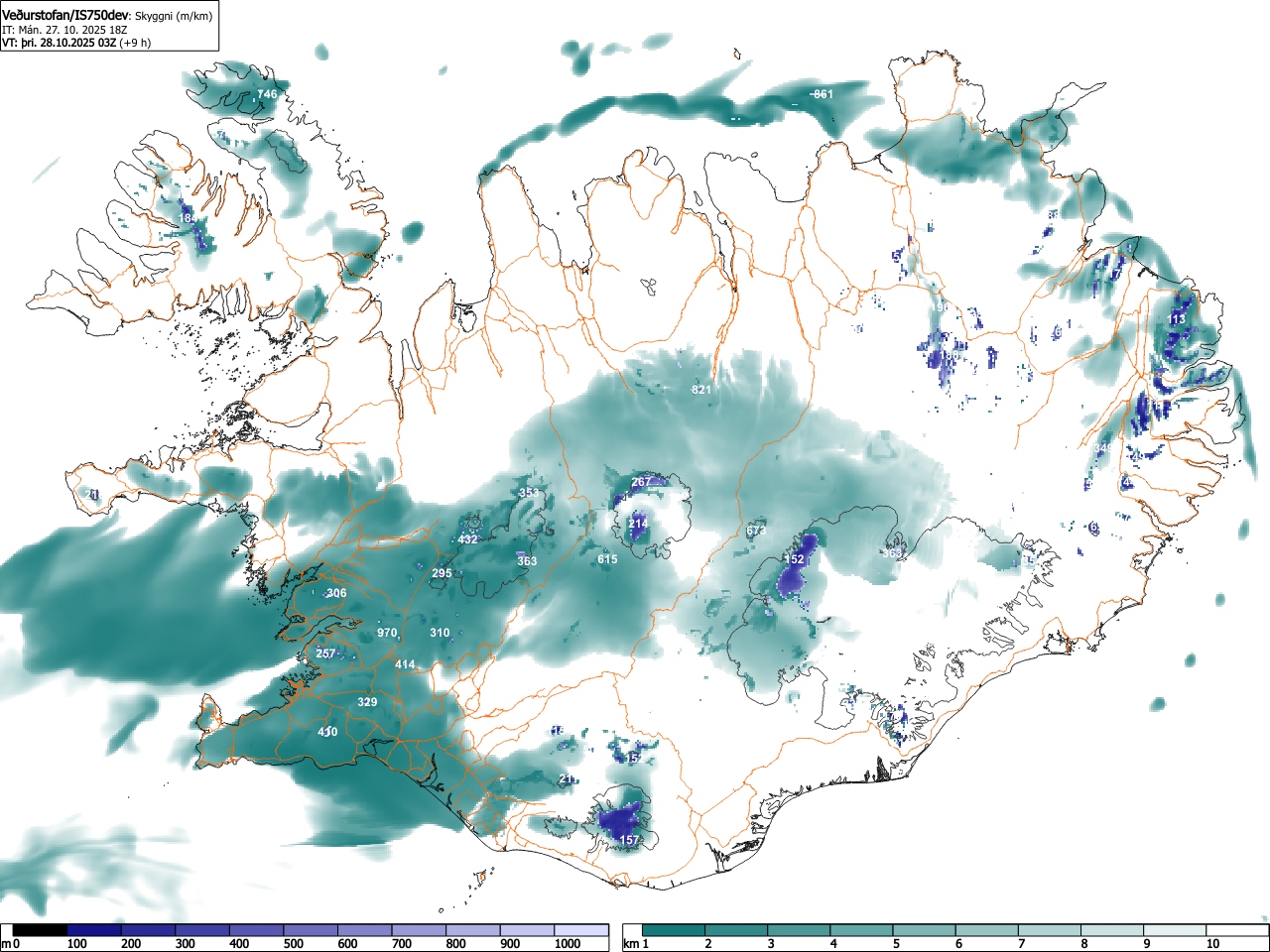Click the VT valid time '28.10.2025 03Z'

point(80,43)
